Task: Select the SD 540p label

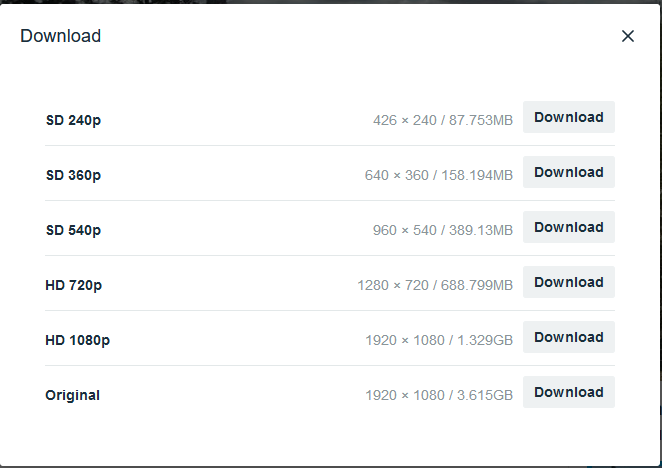Action: tap(73, 230)
